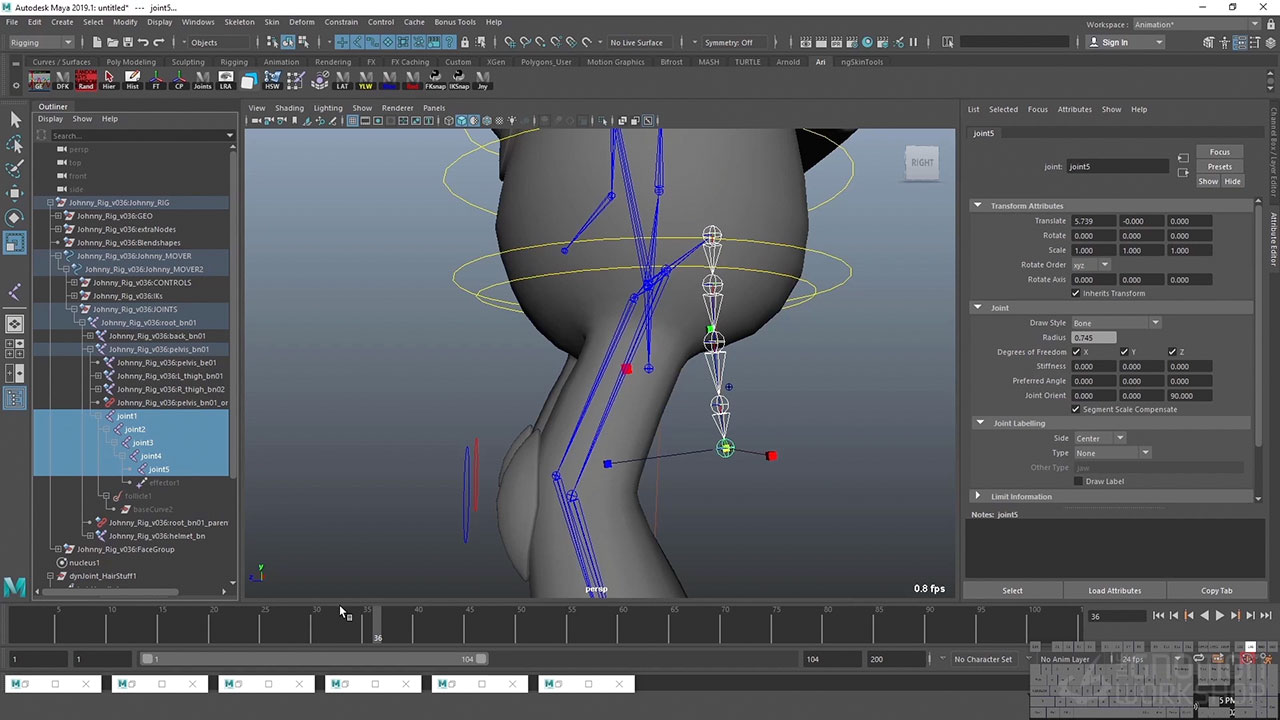
Task: Select joint3 in the Outliner
Action: (143, 443)
